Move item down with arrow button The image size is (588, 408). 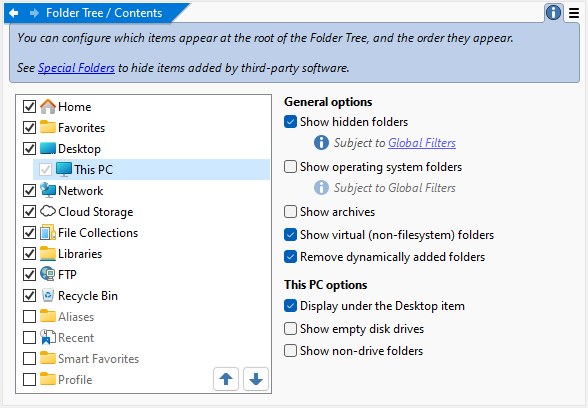point(256,379)
